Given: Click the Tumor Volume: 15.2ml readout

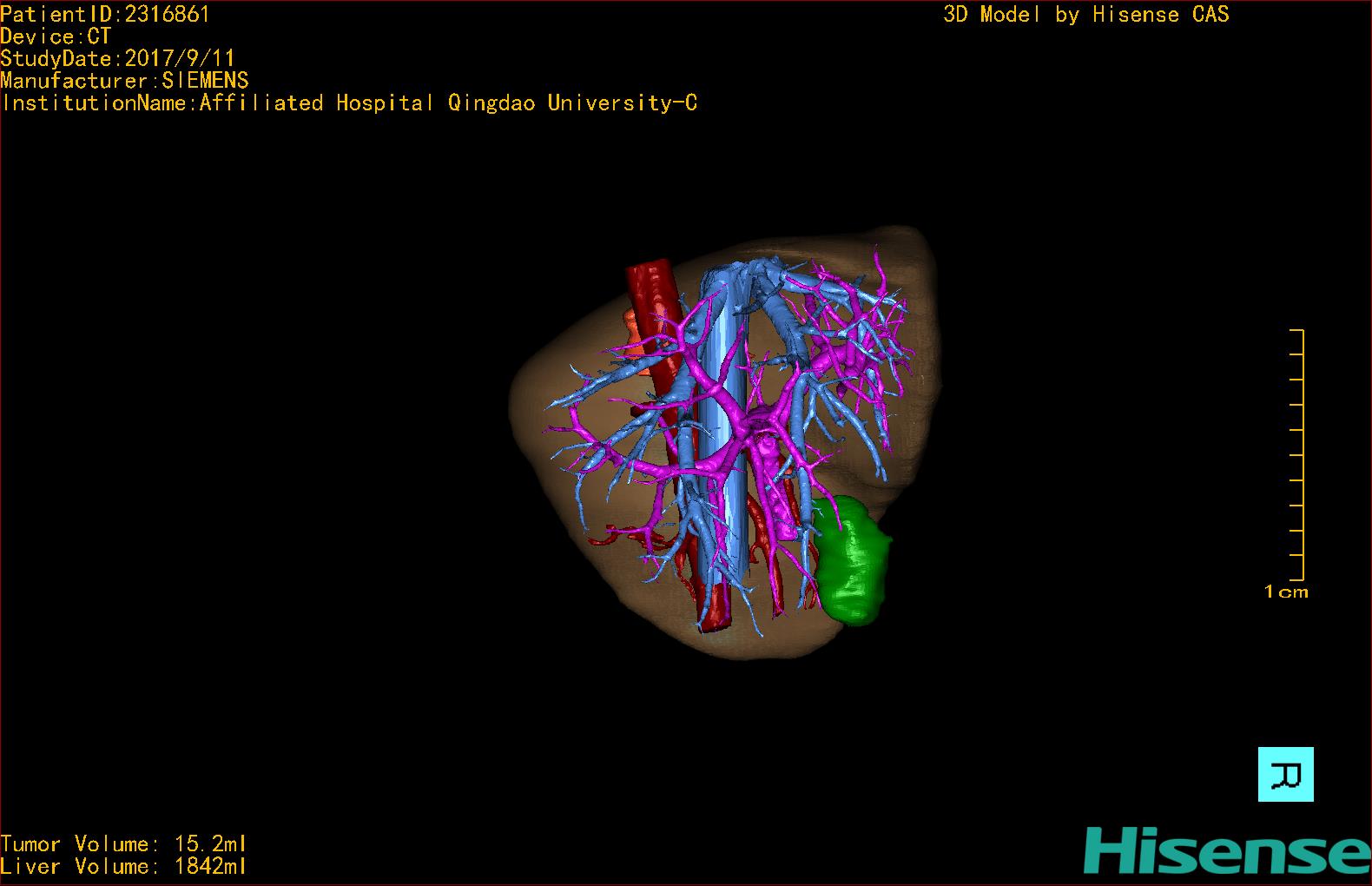Looking at the screenshot, I should pyautogui.click(x=123, y=843).
